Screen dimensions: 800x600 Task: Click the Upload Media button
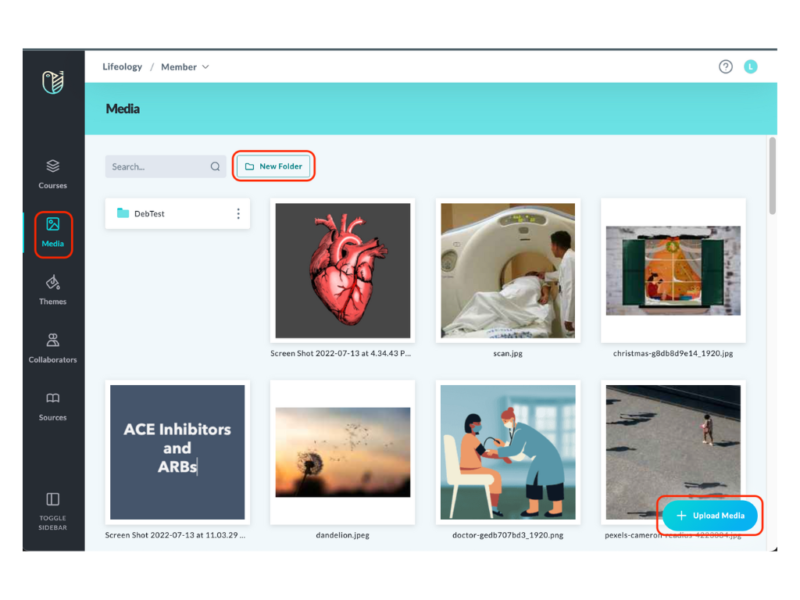click(710, 516)
